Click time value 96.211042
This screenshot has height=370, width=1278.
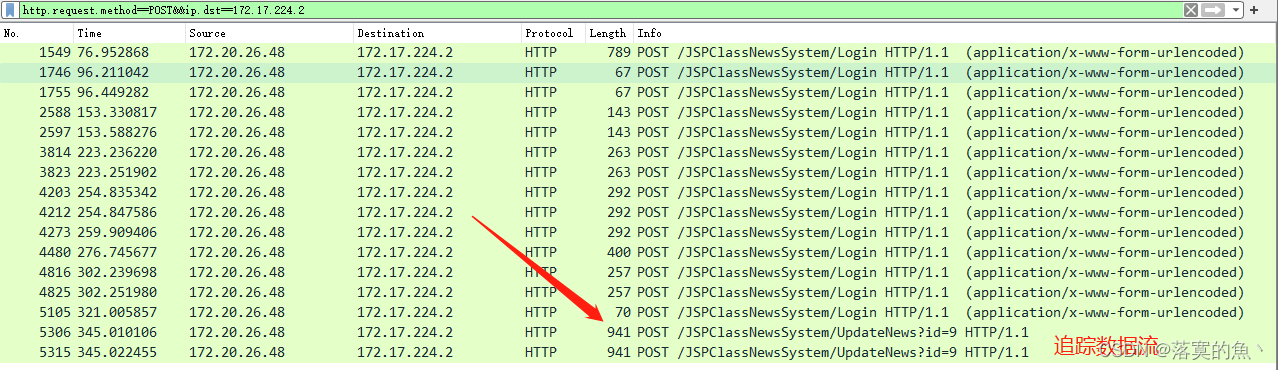pos(113,72)
